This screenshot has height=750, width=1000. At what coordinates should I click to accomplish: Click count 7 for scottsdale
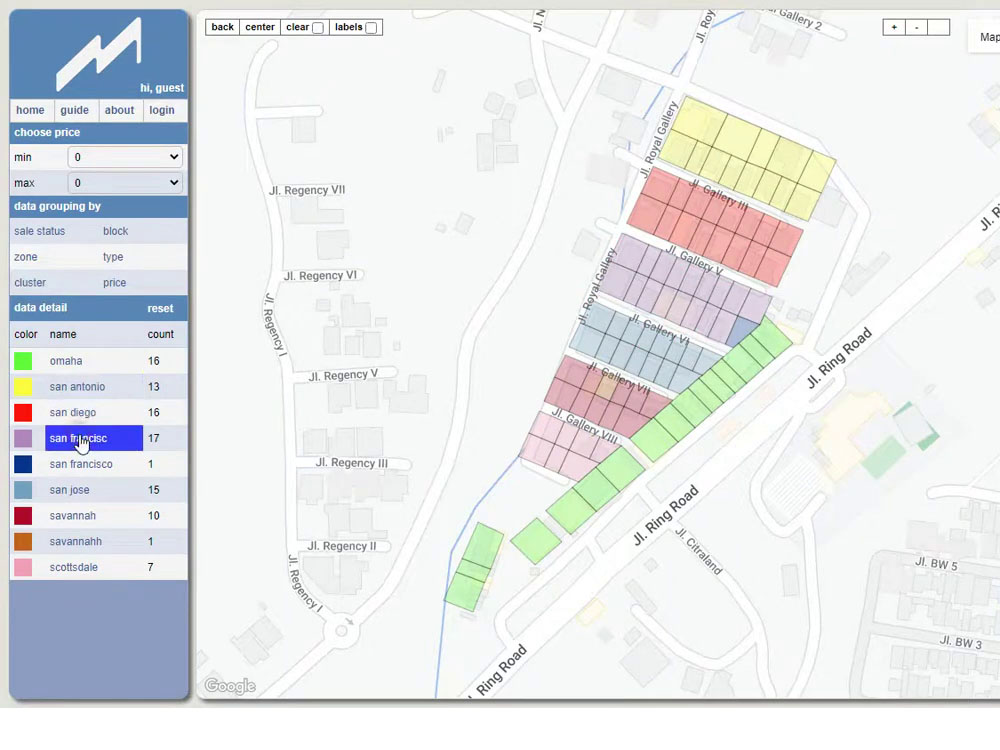(x=151, y=567)
